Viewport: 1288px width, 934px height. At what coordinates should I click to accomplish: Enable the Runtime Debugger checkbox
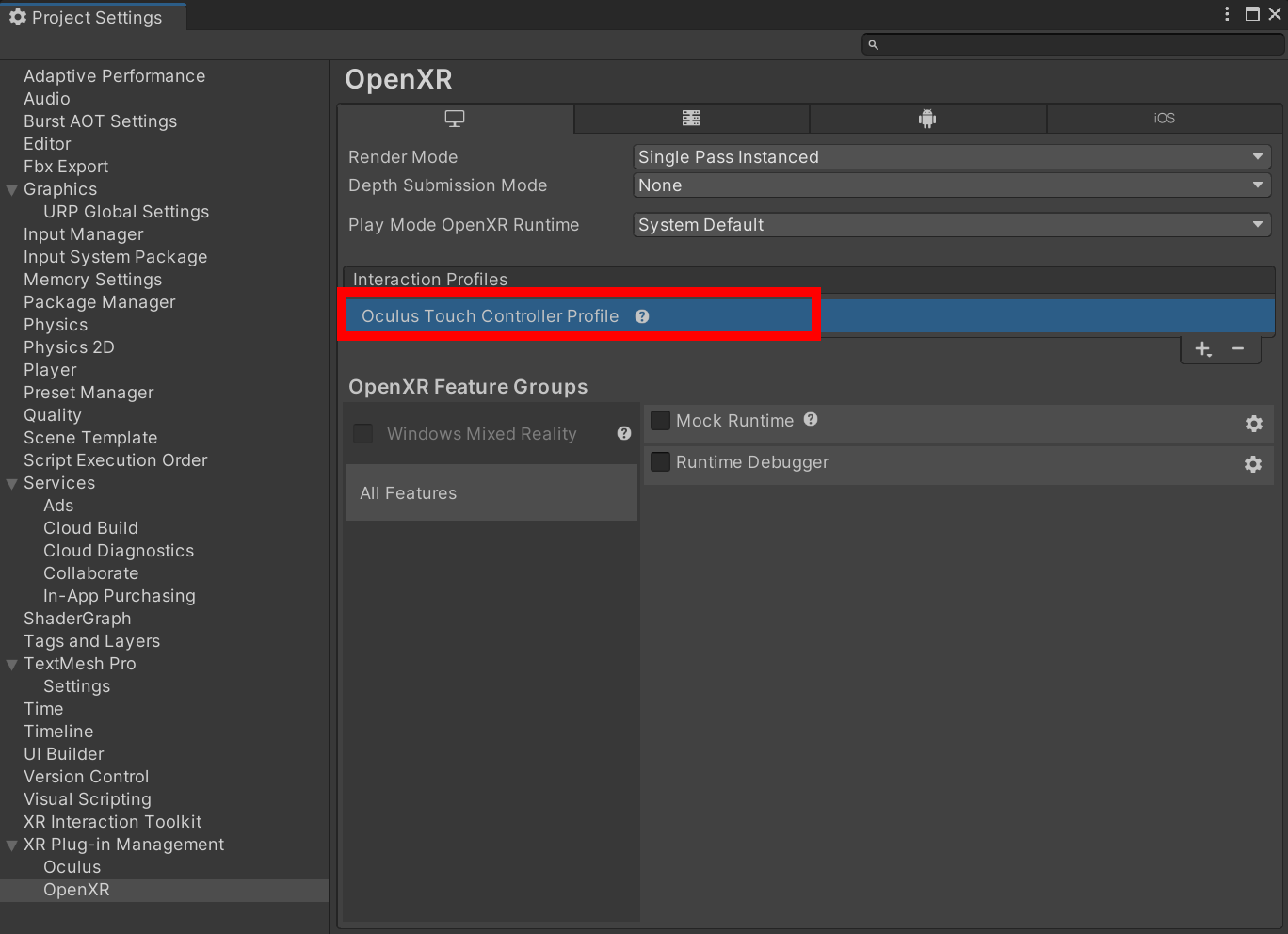point(661,461)
